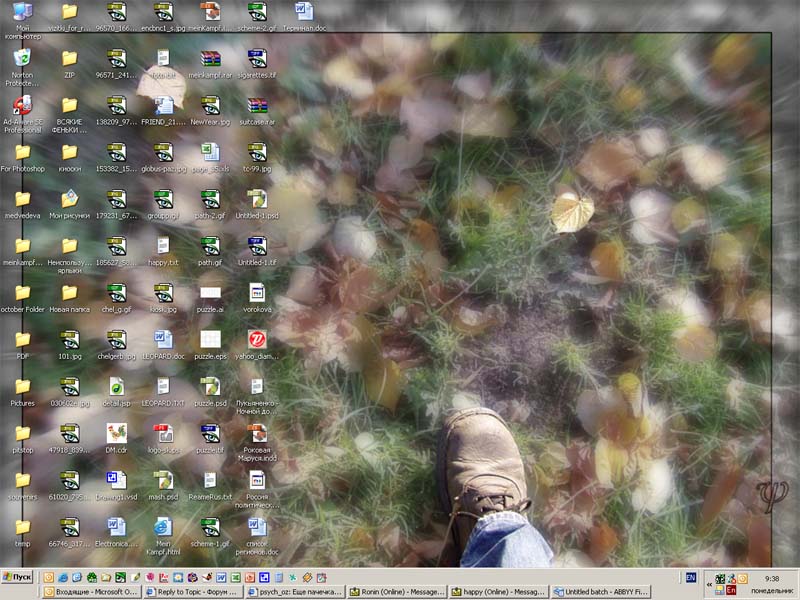Select the LEOPARD.TXT text file

tap(163, 393)
